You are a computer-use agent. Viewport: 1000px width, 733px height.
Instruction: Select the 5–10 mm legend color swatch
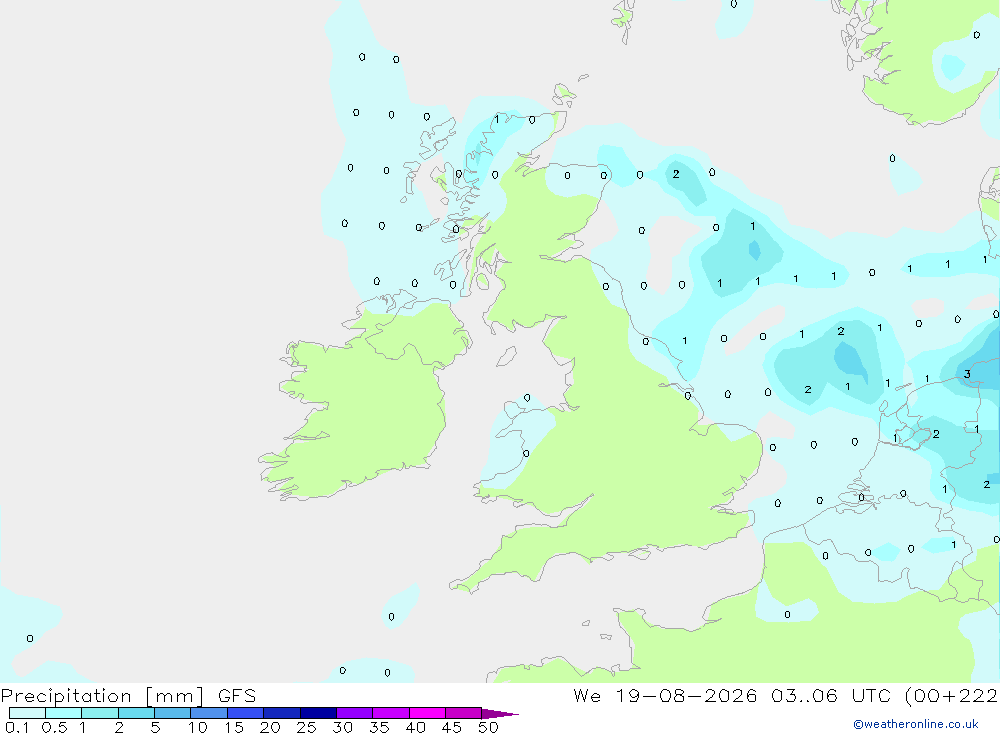(173, 713)
